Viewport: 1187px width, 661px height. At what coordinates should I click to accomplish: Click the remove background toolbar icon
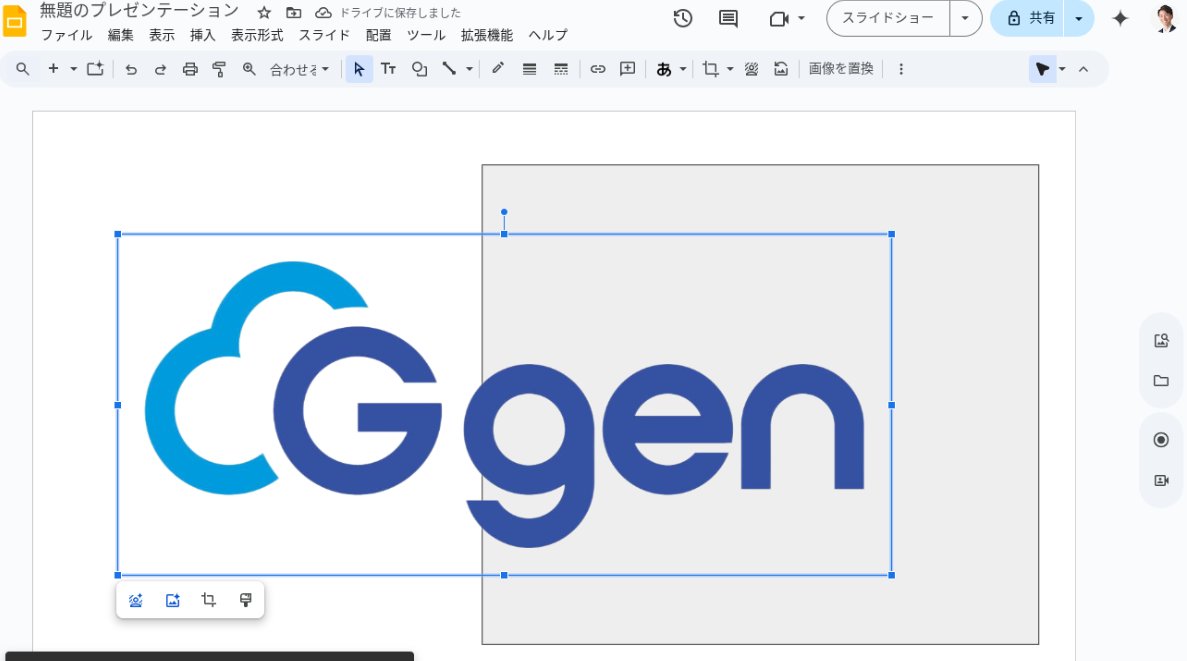751,69
